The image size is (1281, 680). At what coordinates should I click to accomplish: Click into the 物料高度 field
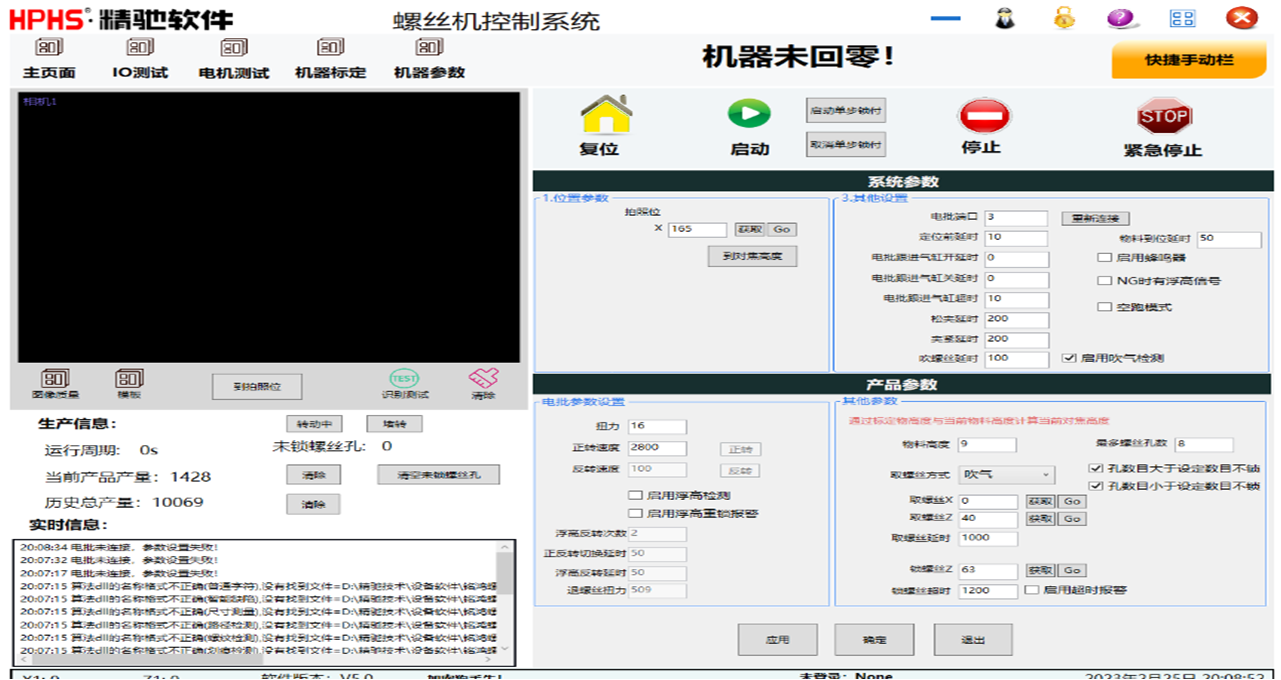tap(987, 445)
